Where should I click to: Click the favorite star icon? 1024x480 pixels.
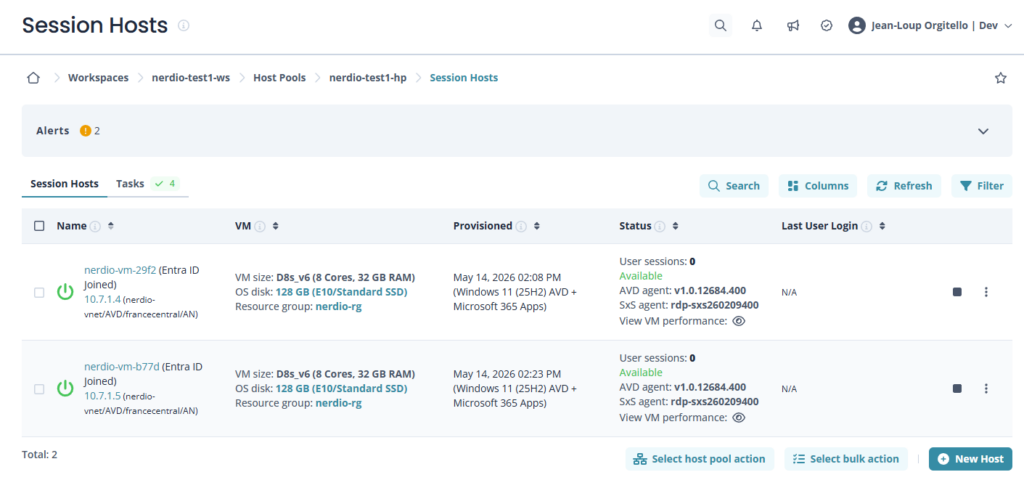point(1000,78)
